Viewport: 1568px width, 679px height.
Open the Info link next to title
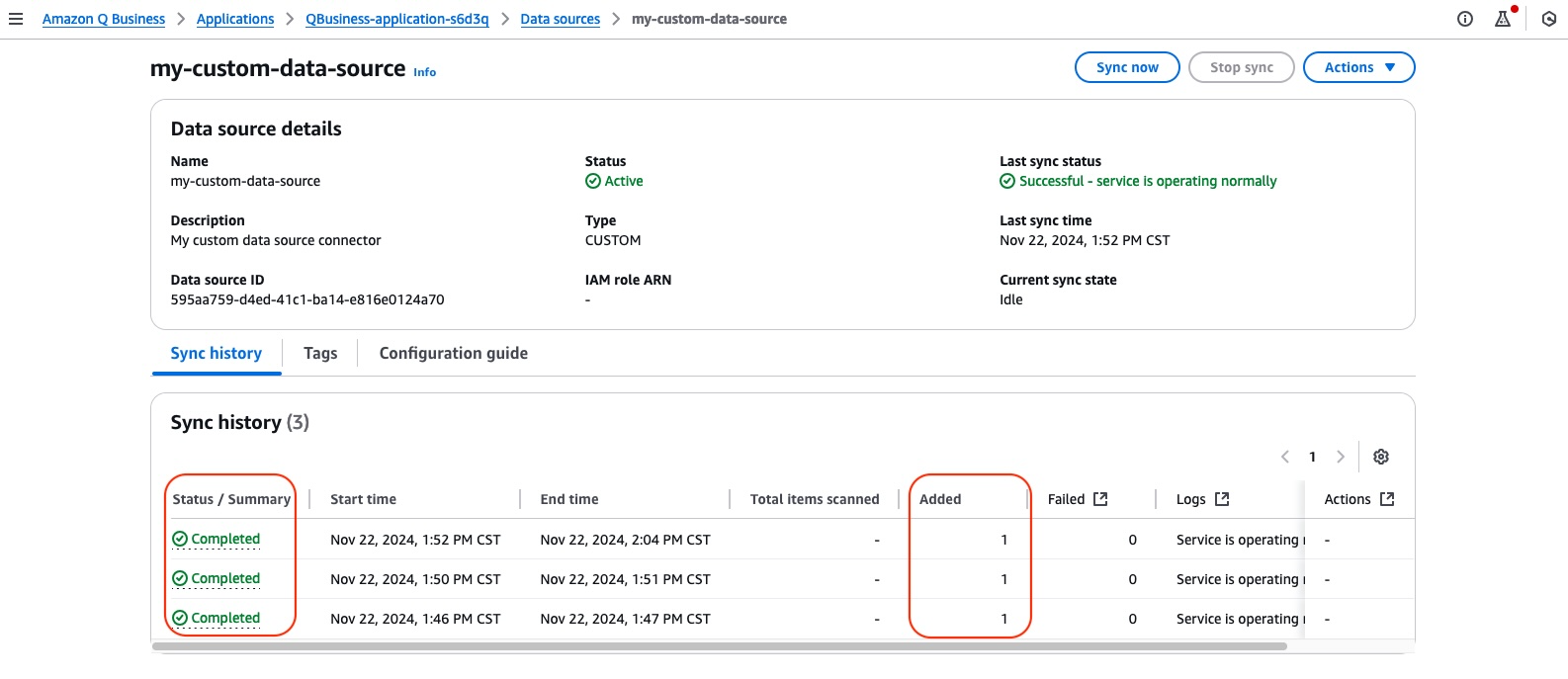point(424,72)
